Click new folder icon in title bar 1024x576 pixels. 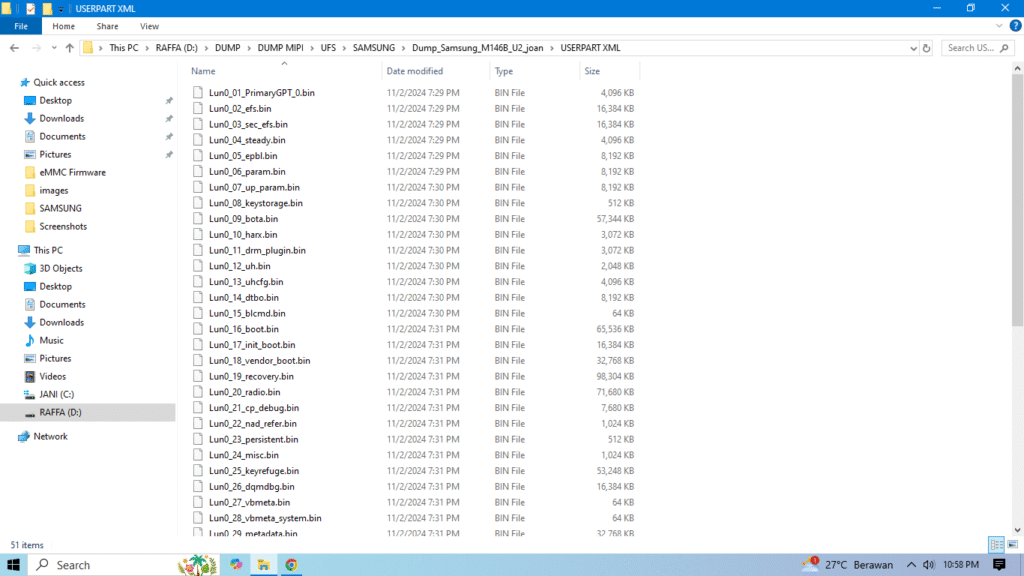pyautogui.click(x=47, y=8)
